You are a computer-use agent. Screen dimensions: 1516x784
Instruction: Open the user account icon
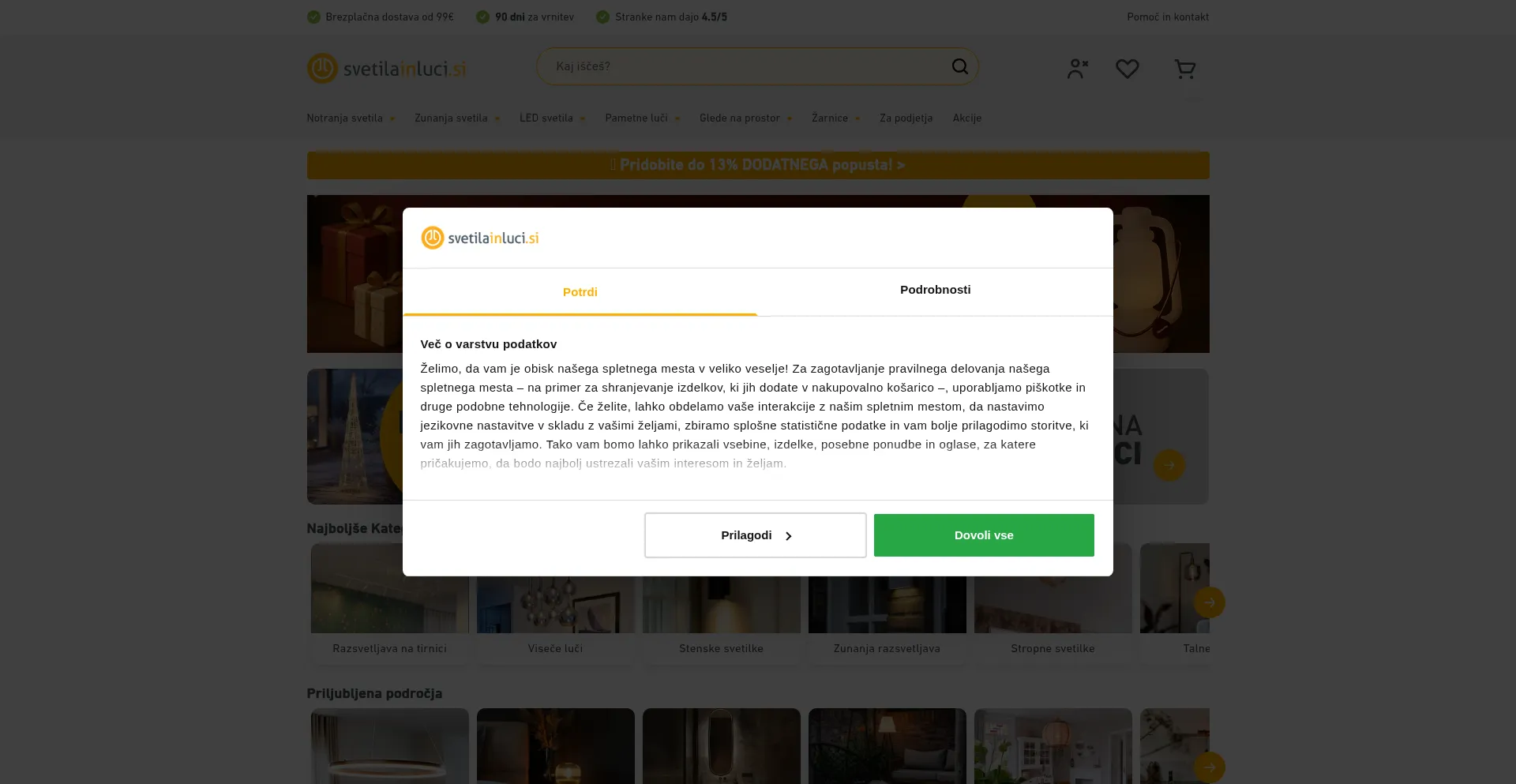(1077, 69)
